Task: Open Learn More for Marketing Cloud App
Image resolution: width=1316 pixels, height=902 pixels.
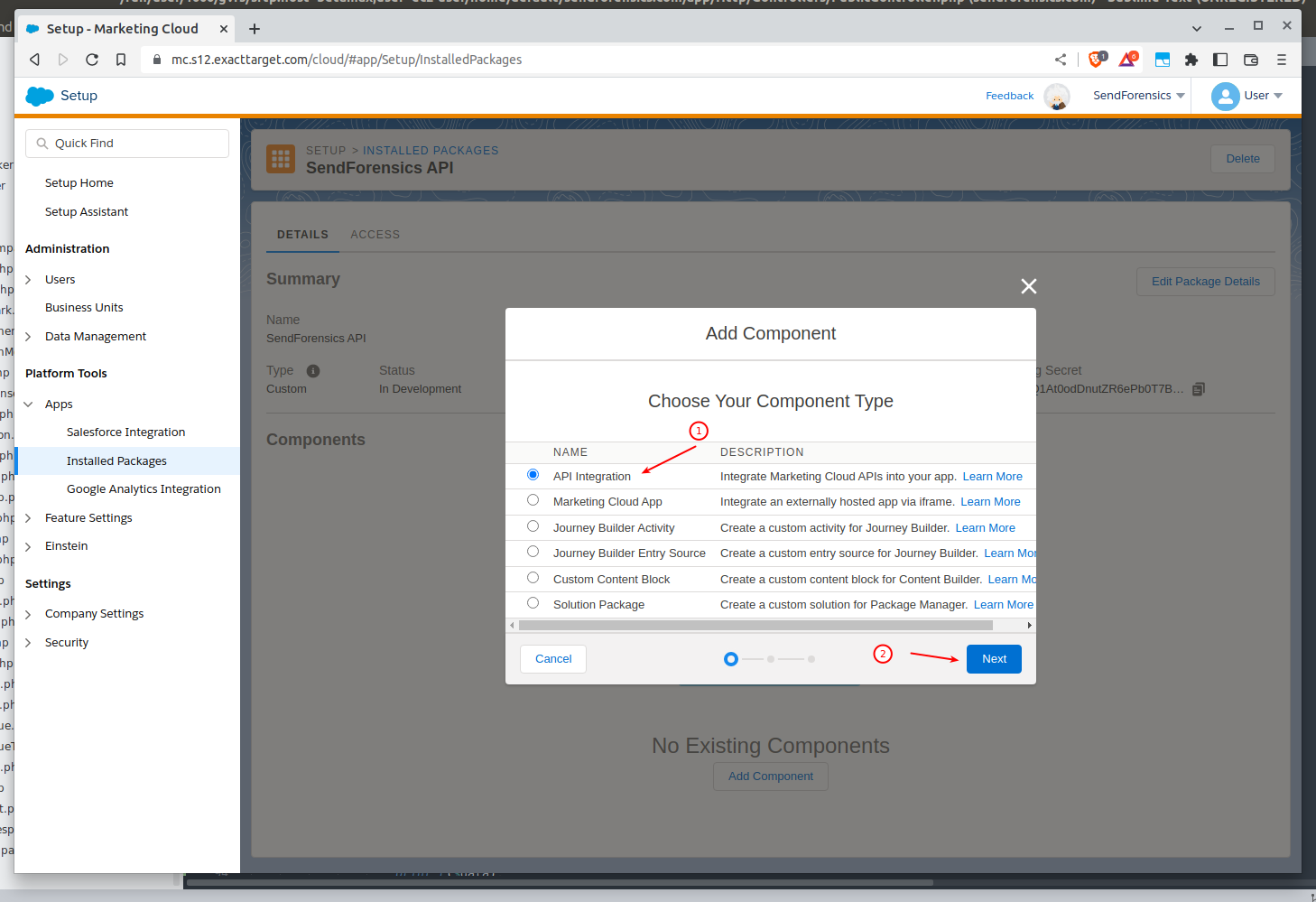Action: [990, 502]
